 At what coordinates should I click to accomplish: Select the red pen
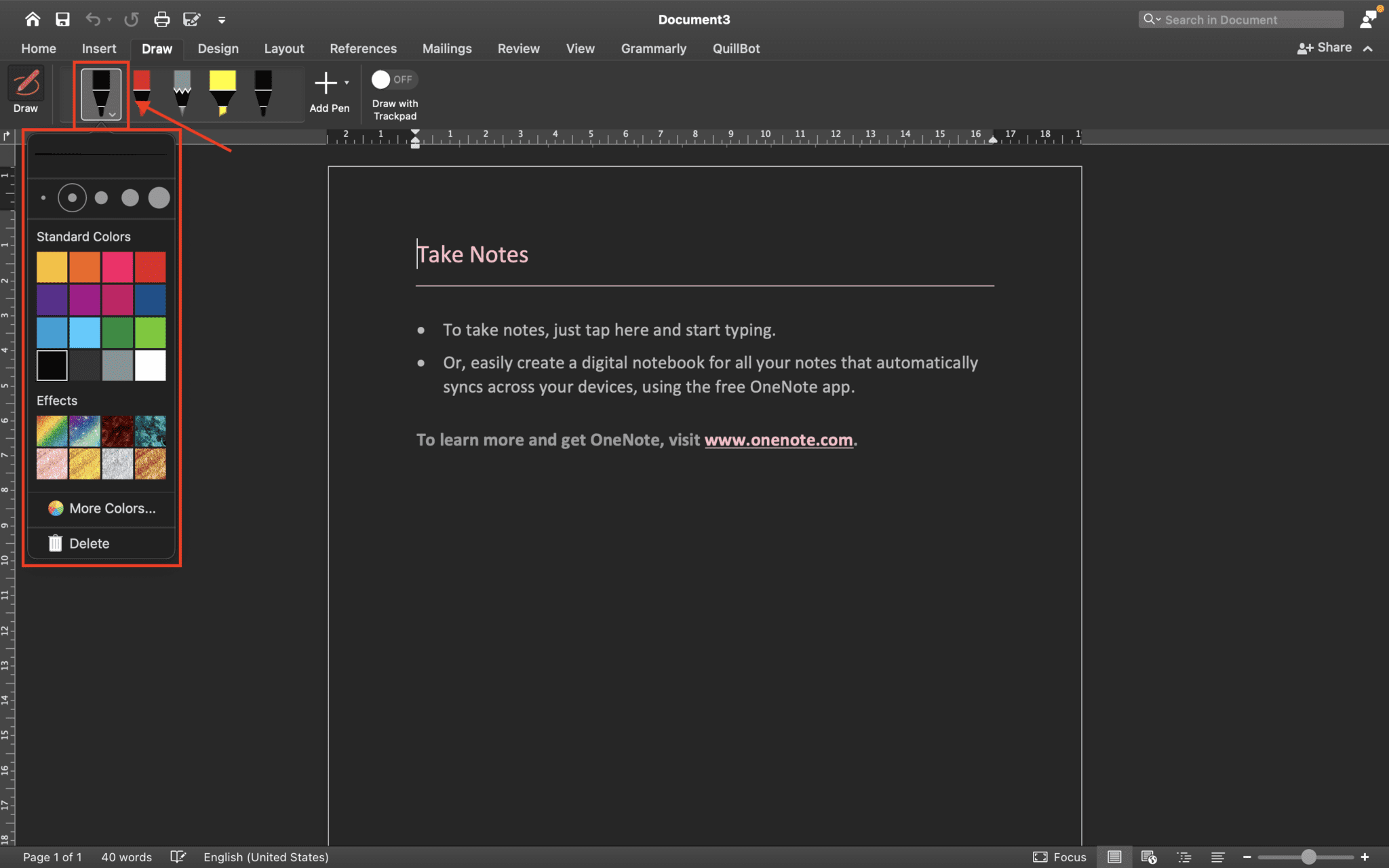(x=141, y=90)
